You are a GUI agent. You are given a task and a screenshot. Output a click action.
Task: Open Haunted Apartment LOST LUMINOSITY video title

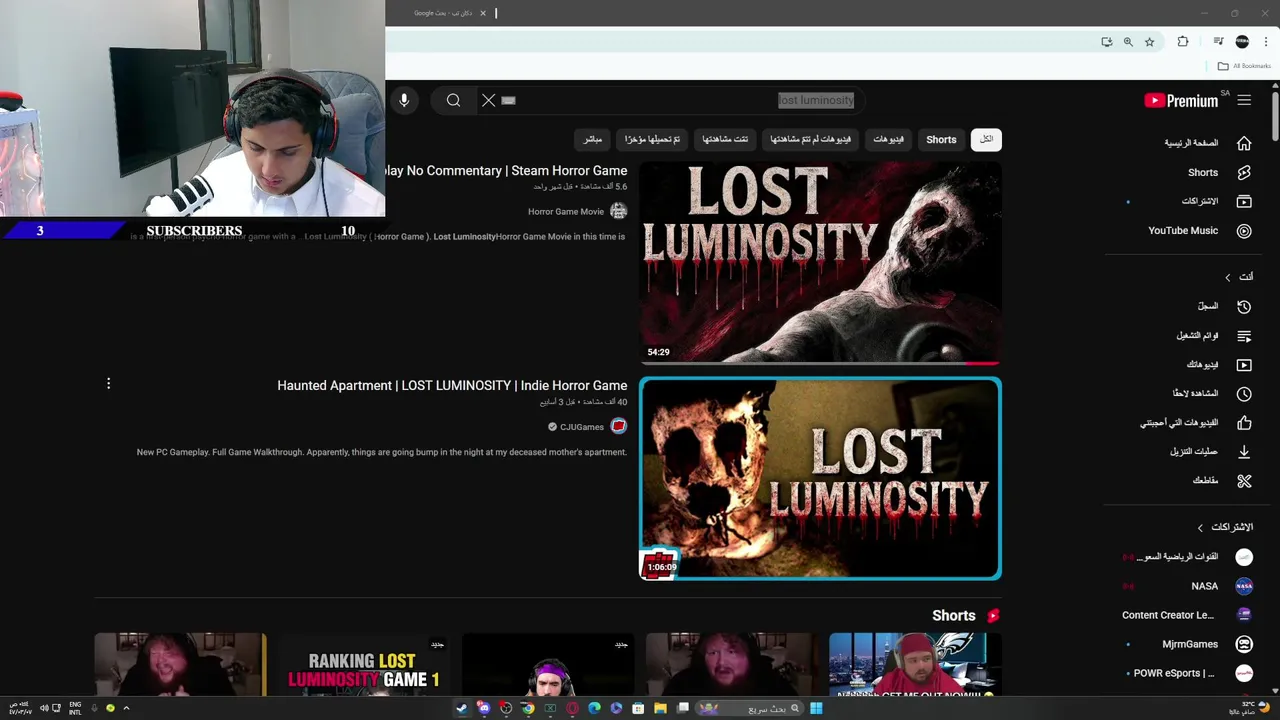tap(452, 385)
